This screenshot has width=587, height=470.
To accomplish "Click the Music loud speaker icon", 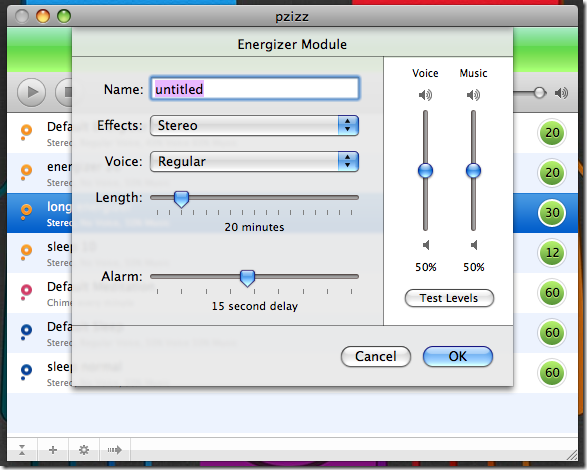I will (474, 95).
